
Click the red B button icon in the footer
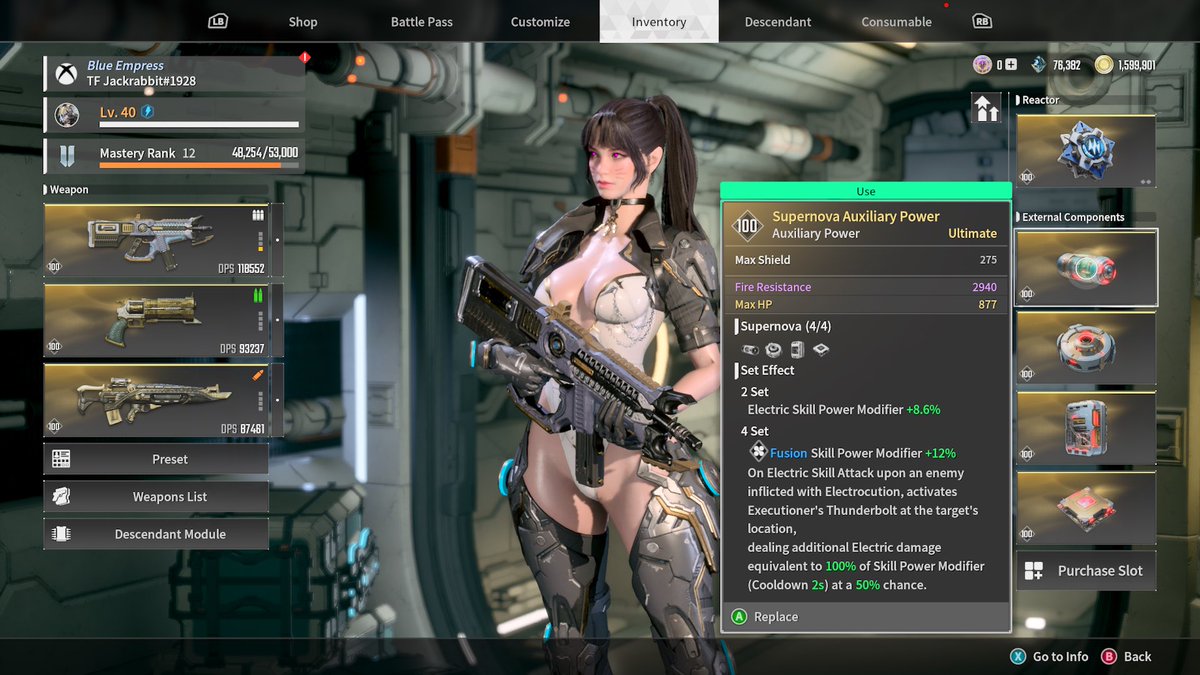pos(1108,657)
